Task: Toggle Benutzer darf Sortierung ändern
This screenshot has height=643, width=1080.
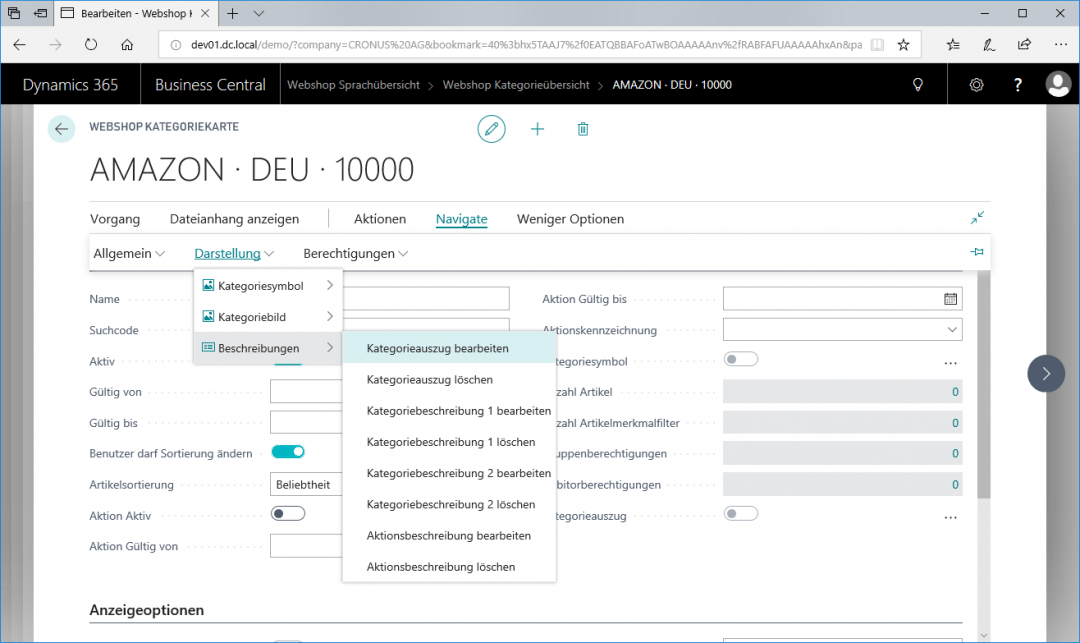Action: [x=288, y=452]
